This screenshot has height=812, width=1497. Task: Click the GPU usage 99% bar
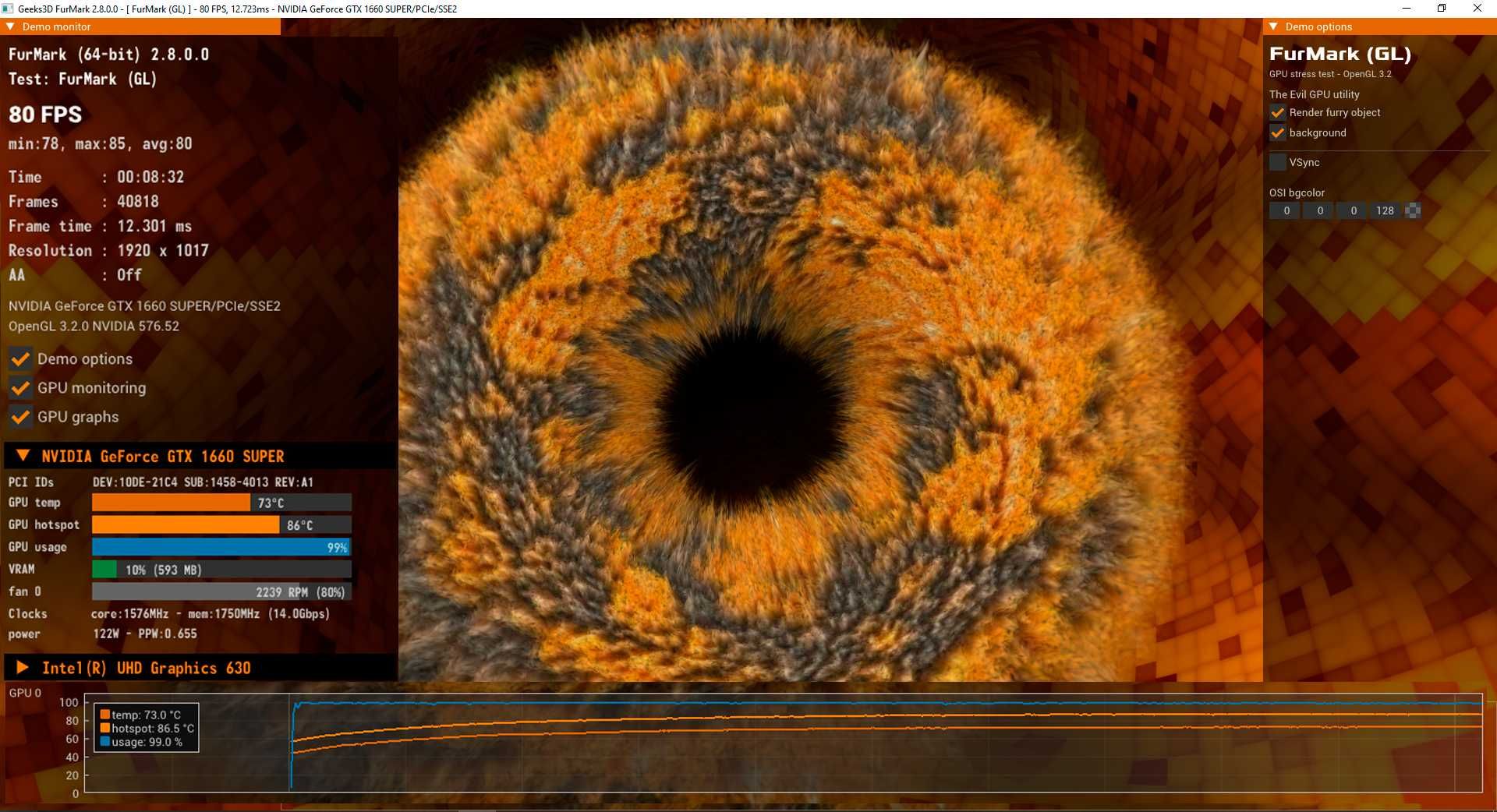(221, 547)
